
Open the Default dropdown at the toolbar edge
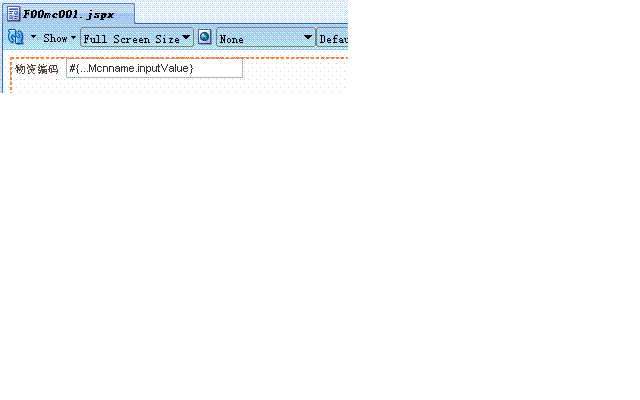pyautogui.click(x=332, y=38)
